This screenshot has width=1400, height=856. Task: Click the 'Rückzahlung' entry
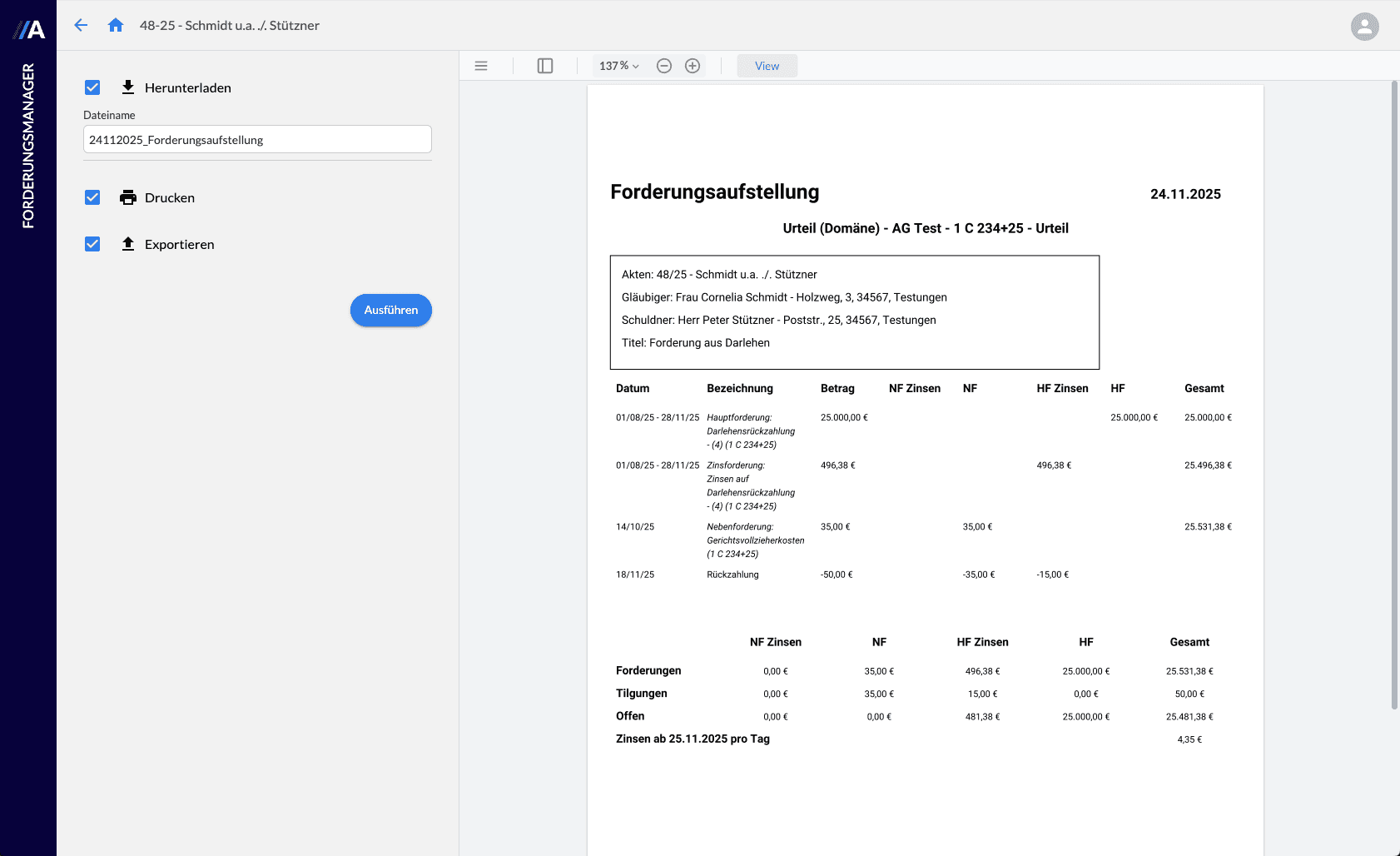tap(732, 575)
